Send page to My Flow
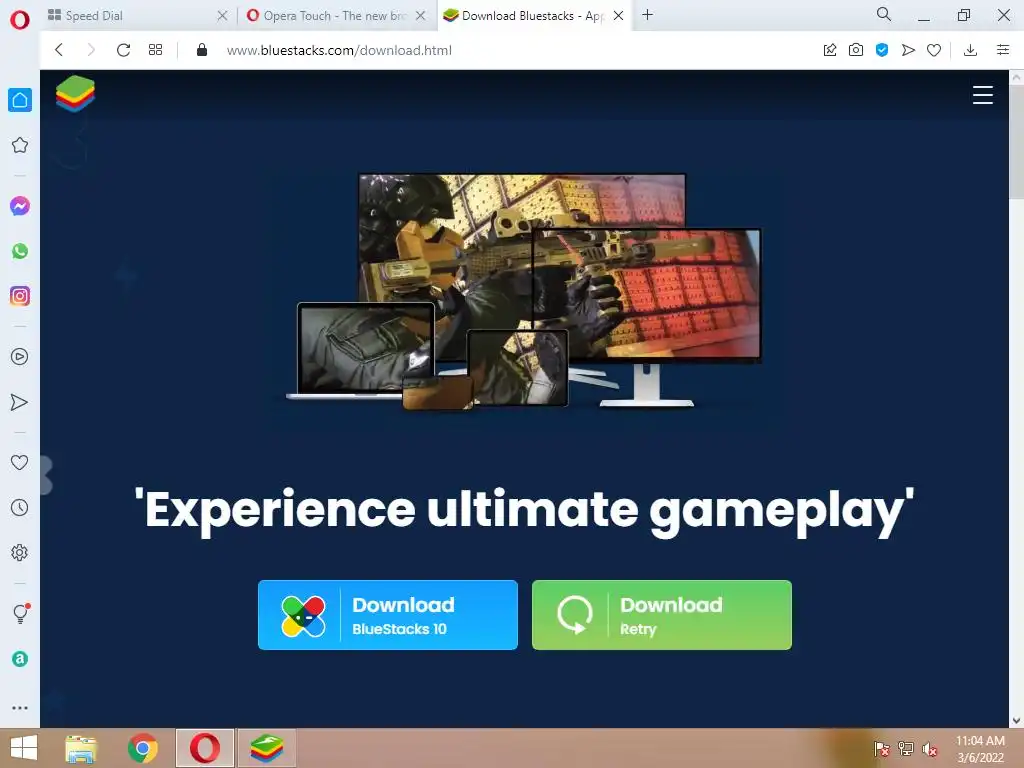 pos(908,50)
